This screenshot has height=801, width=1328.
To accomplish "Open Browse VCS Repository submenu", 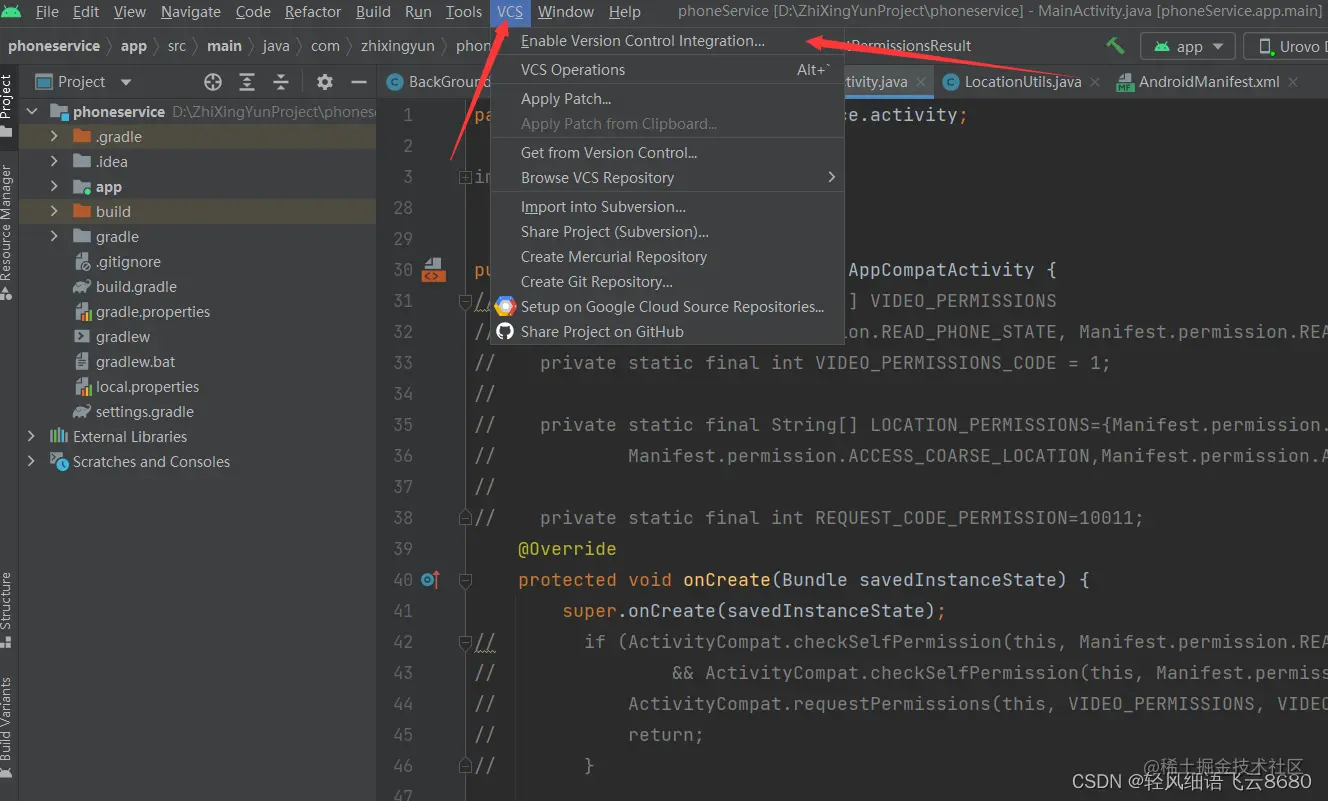I will tap(667, 178).
